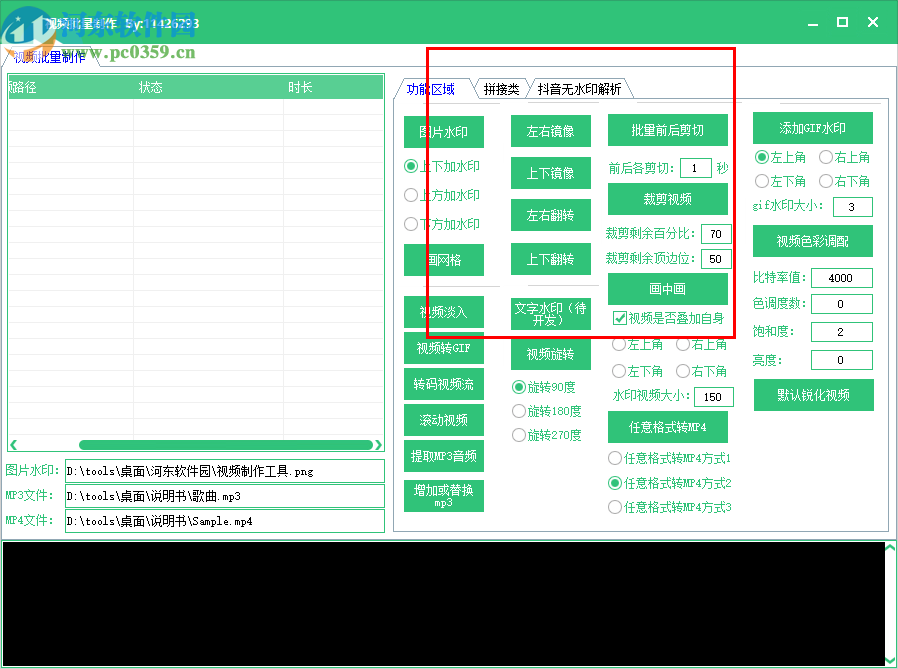This screenshot has width=898, height=669.
Task: Click the 上下翻转 button
Action: (x=550, y=259)
